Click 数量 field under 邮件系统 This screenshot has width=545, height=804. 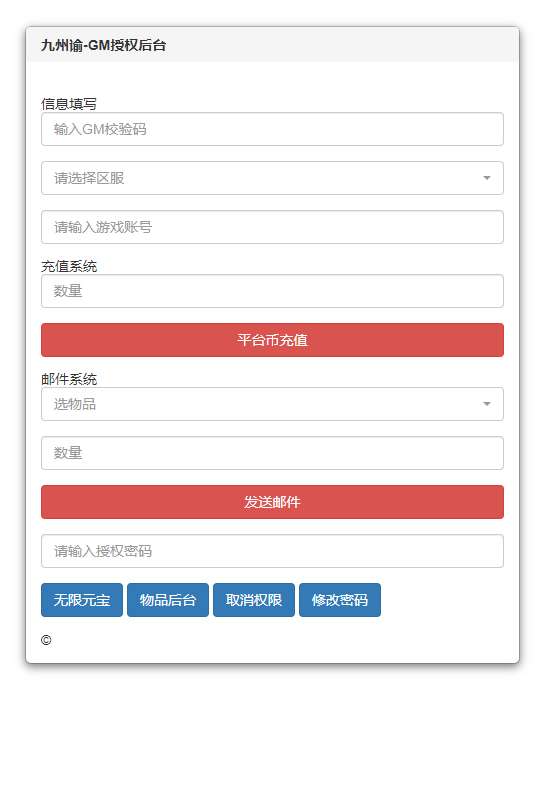(272, 453)
